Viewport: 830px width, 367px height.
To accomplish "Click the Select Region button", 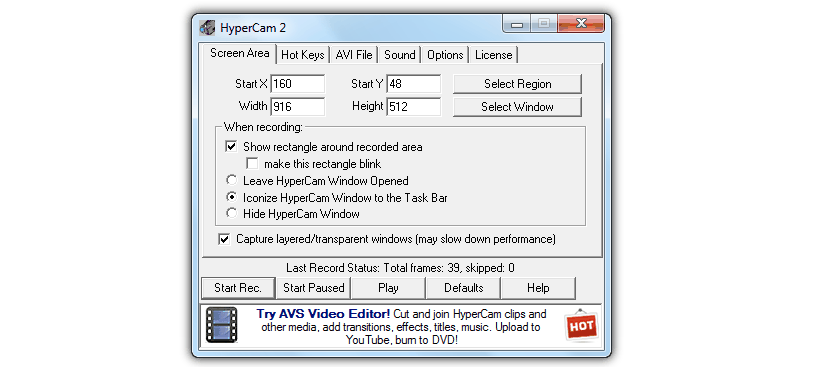I will [517, 84].
